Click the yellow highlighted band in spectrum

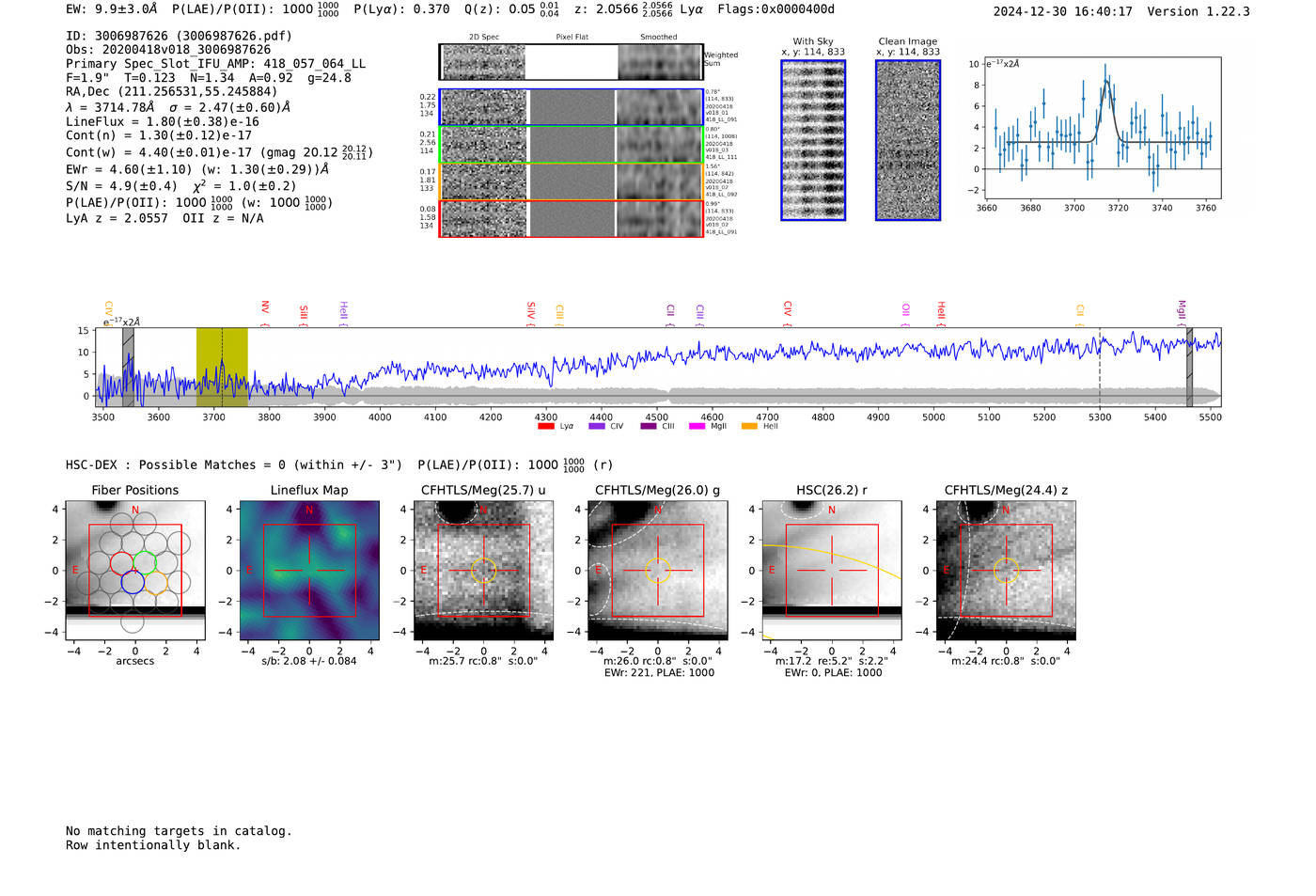pos(222,367)
